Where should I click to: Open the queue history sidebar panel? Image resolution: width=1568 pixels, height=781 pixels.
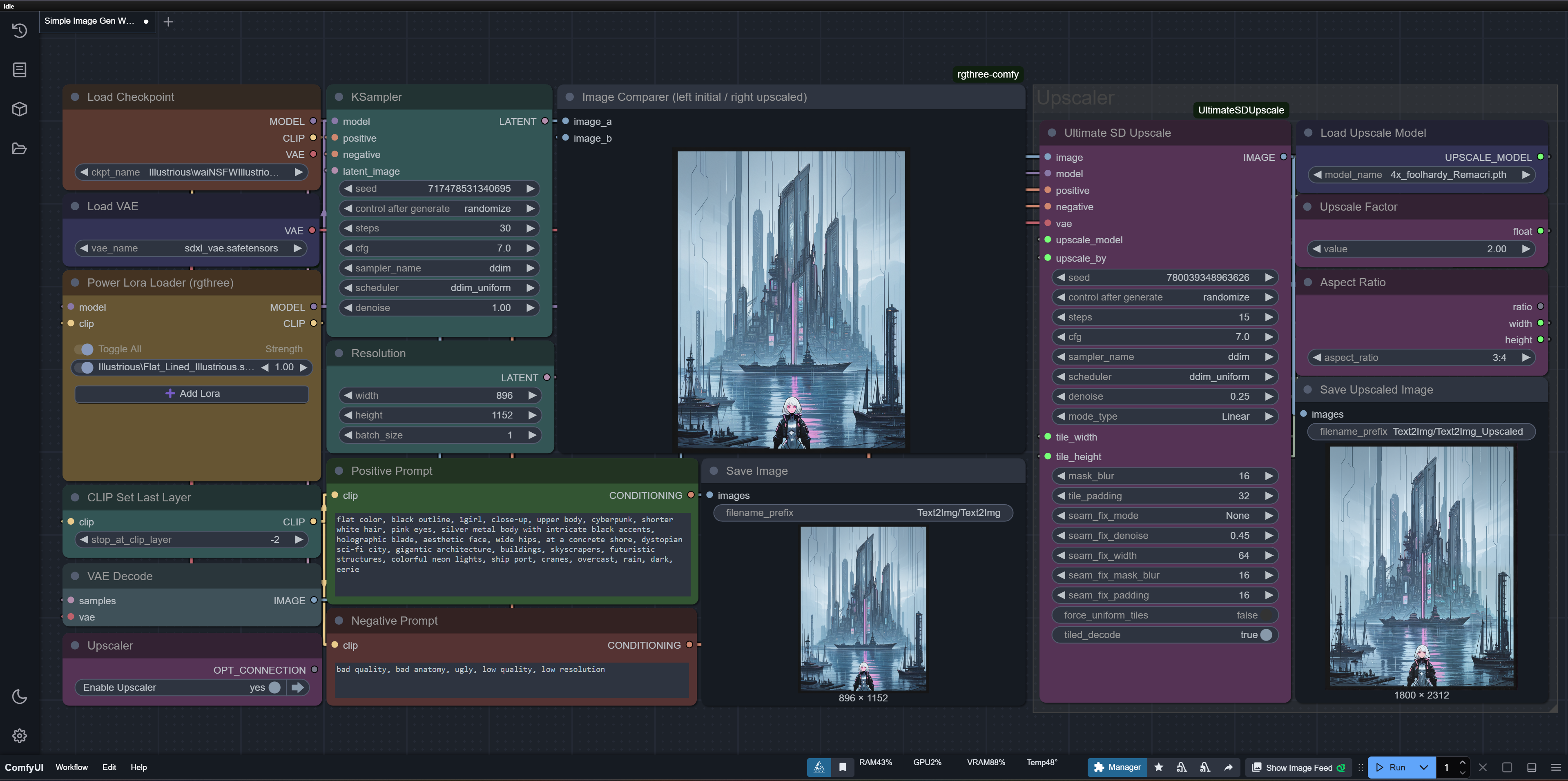point(20,30)
